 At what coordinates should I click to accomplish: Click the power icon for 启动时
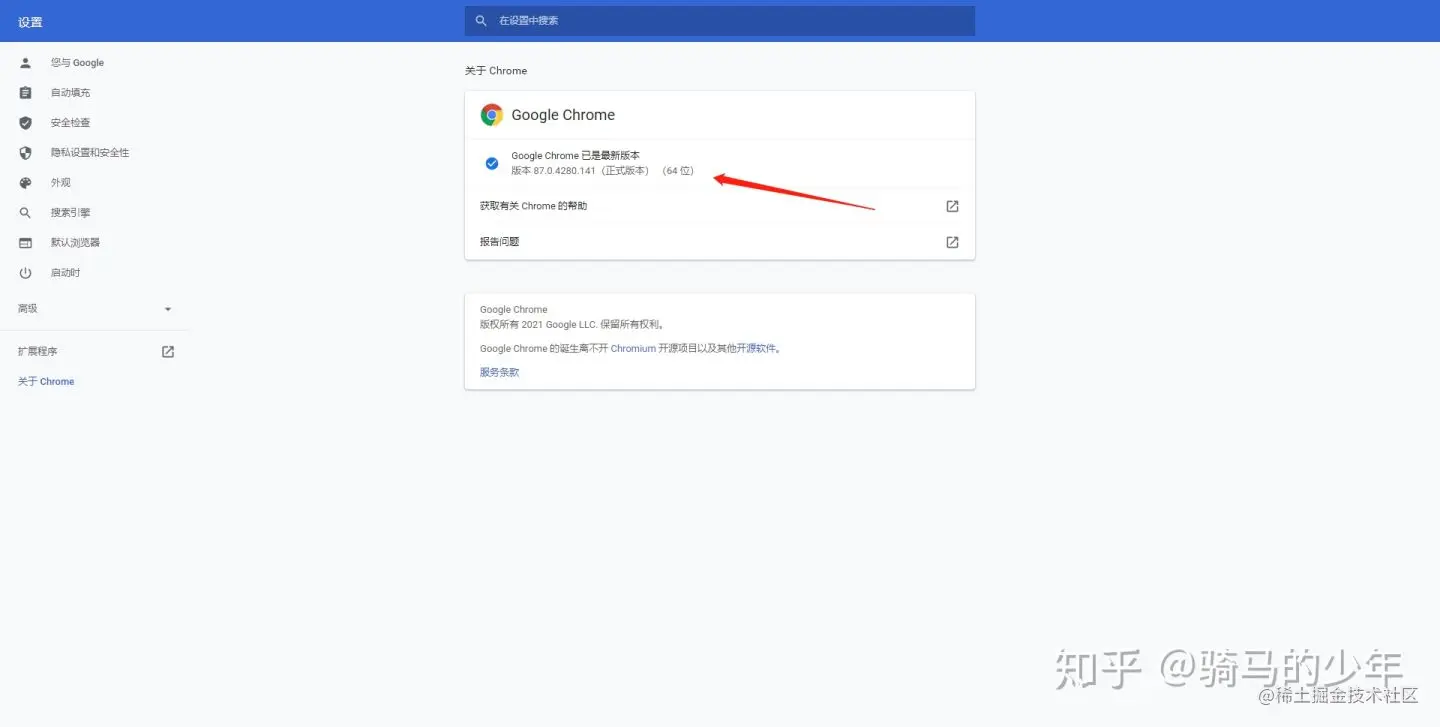coord(26,273)
